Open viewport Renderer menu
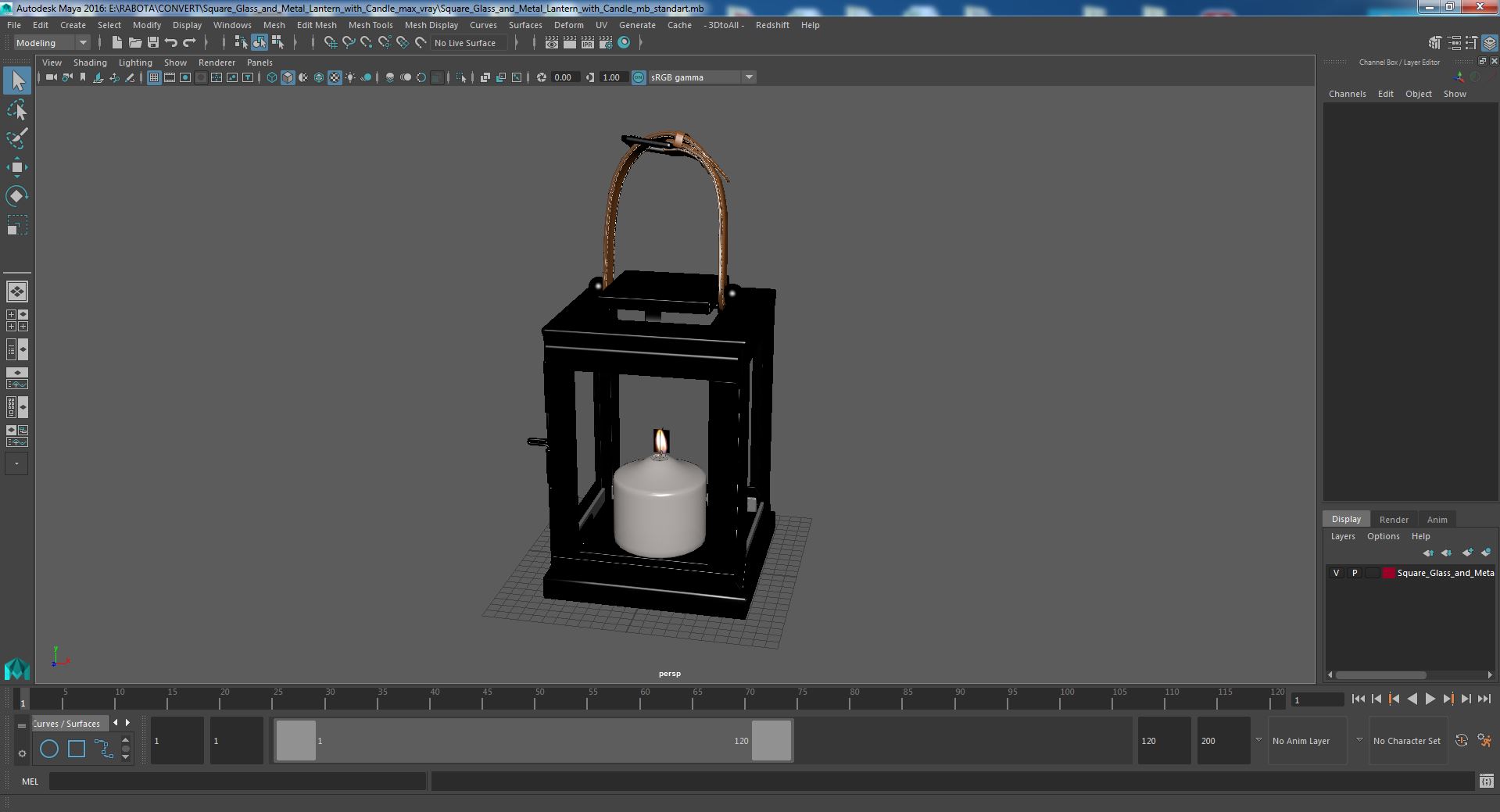The image size is (1500, 812). click(x=217, y=63)
